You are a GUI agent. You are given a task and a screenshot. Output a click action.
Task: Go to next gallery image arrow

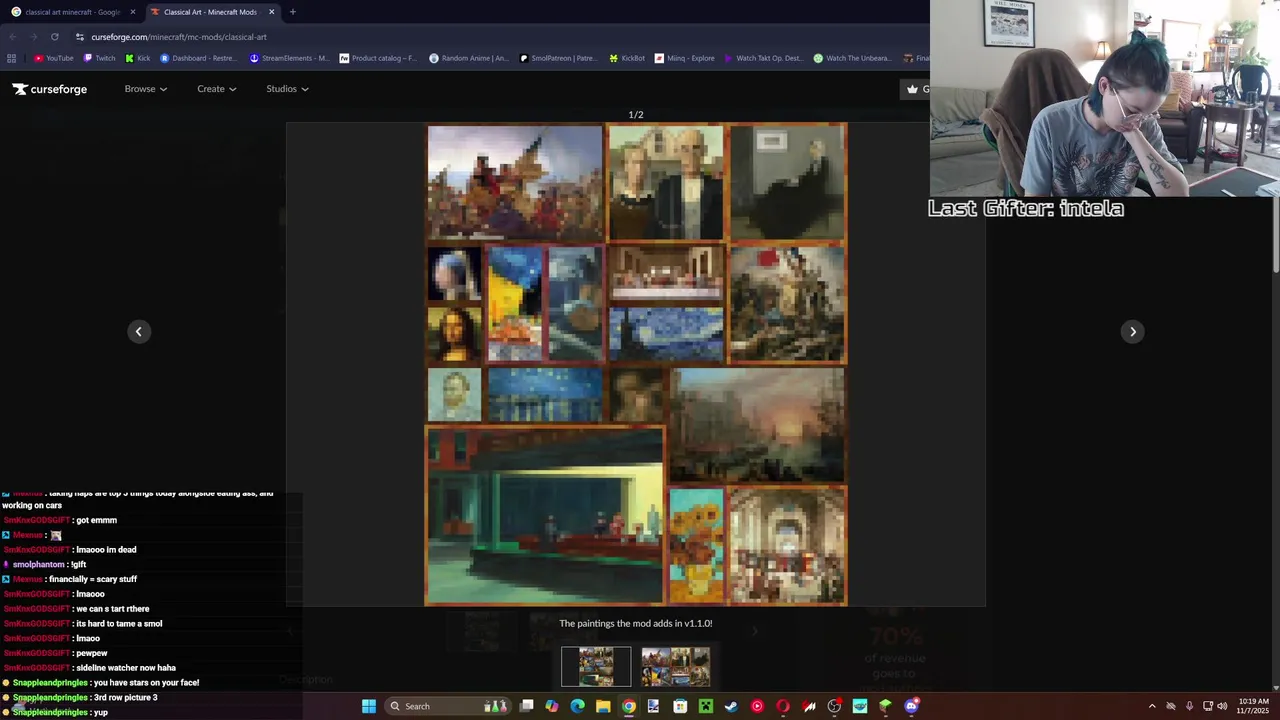[x=1133, y=332]
